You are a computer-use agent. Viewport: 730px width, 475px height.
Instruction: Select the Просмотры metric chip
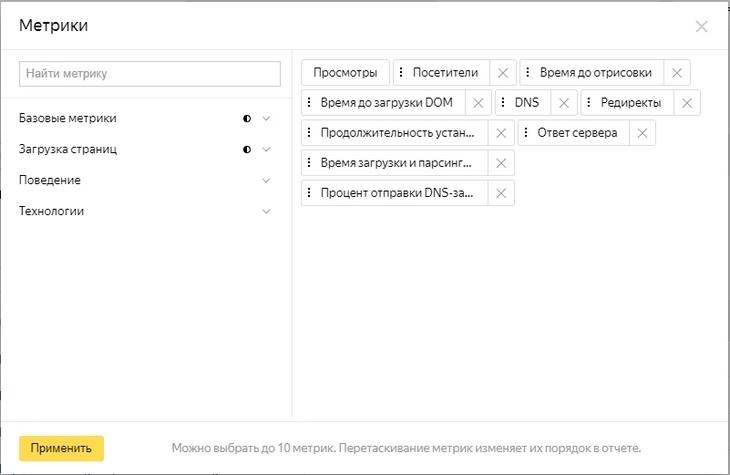[x=345, y=73]
